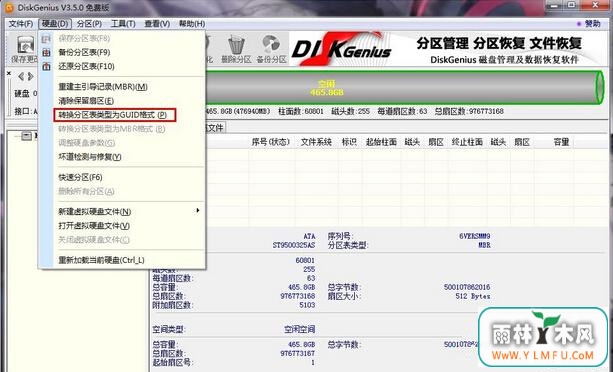Click the ST9500325AS model text
Image resolution: width=613 pixels, height=372 pixels.
coord(294,245)
